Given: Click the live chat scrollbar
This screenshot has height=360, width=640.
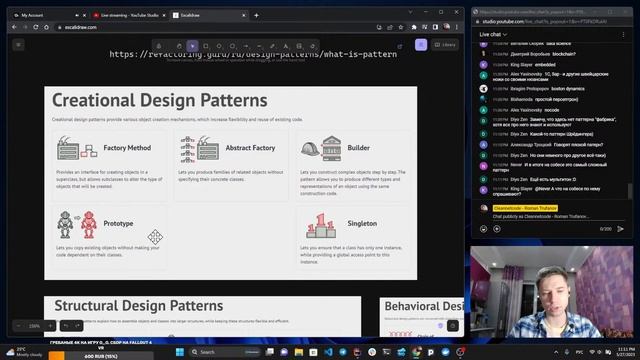Looking at the screenshot, I should (630, 191).
